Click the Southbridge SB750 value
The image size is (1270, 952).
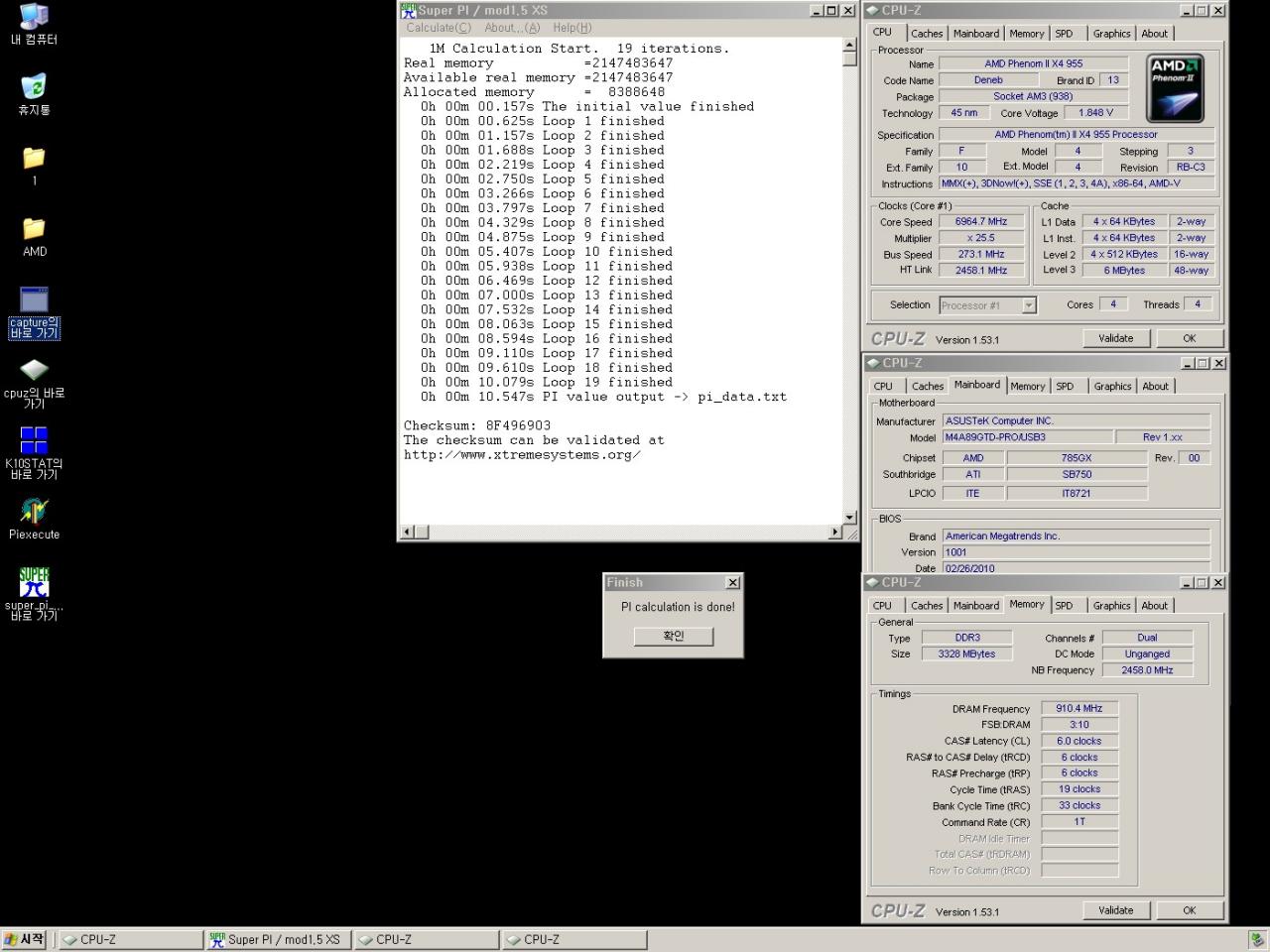pyautogui.click(x=1077, y=474)
